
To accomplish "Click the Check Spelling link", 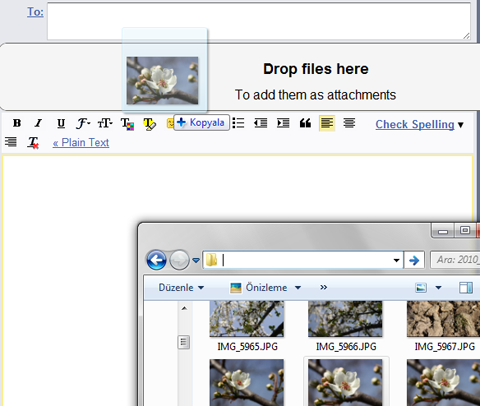I will (415, 125).
